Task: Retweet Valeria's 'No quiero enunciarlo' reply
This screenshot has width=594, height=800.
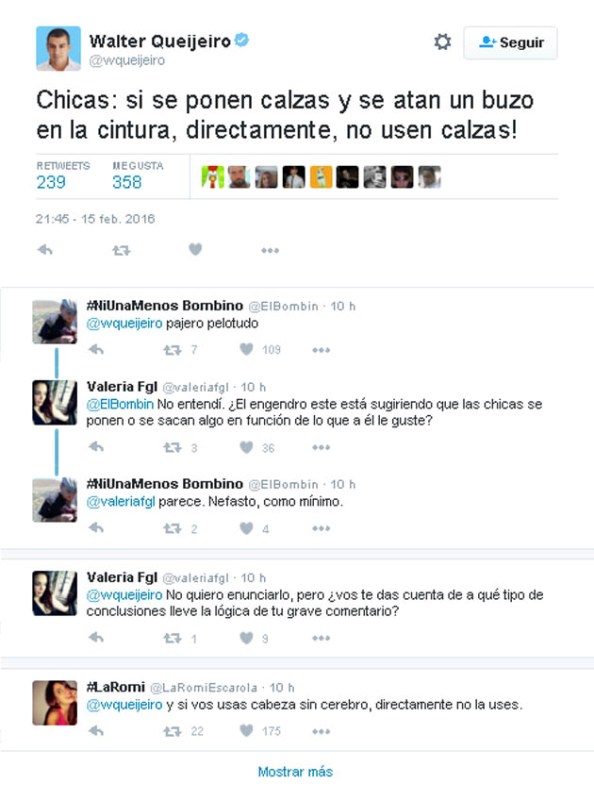Action: coord(172,638)
